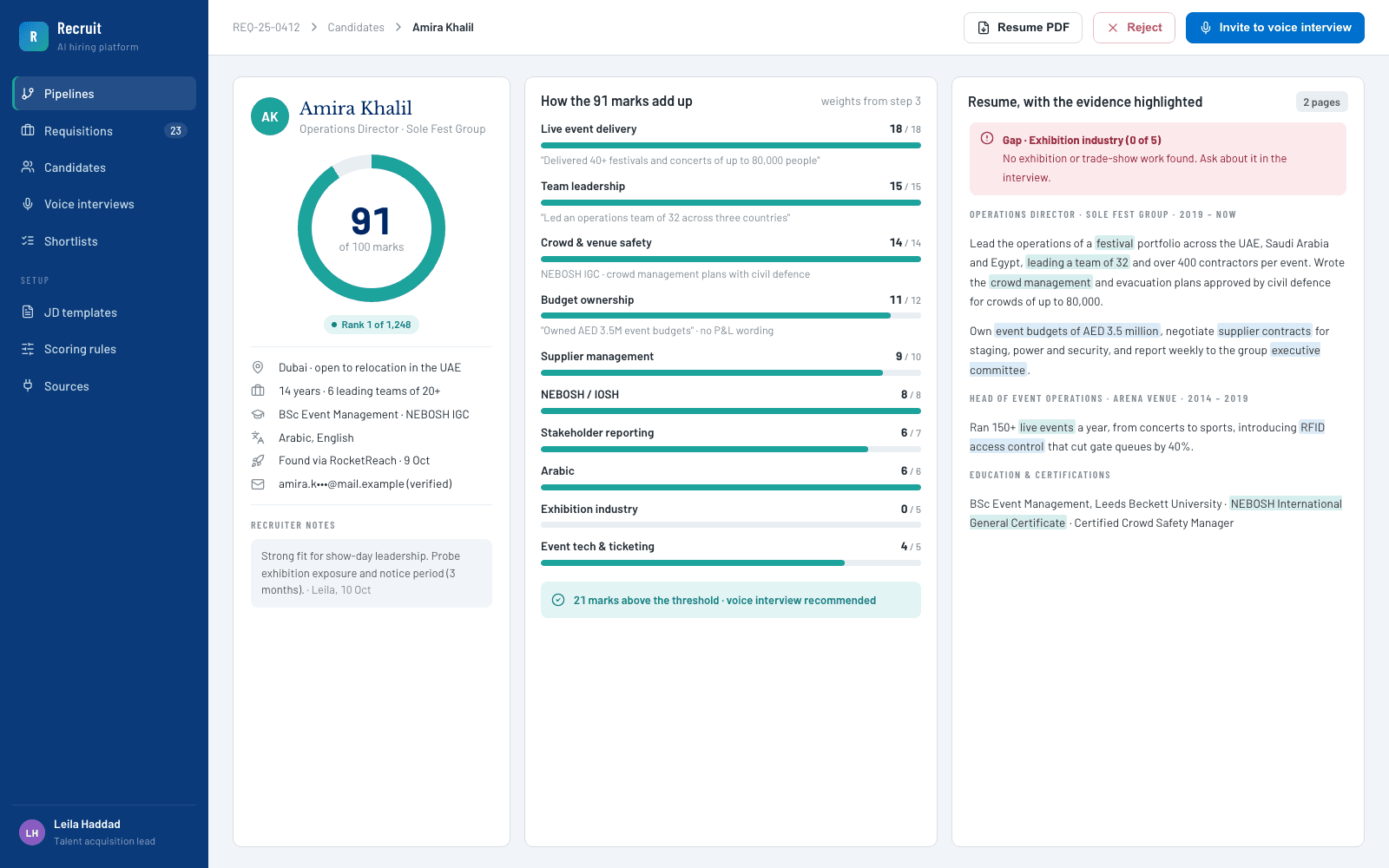Open Scoring rules settings

pos(104,349)
